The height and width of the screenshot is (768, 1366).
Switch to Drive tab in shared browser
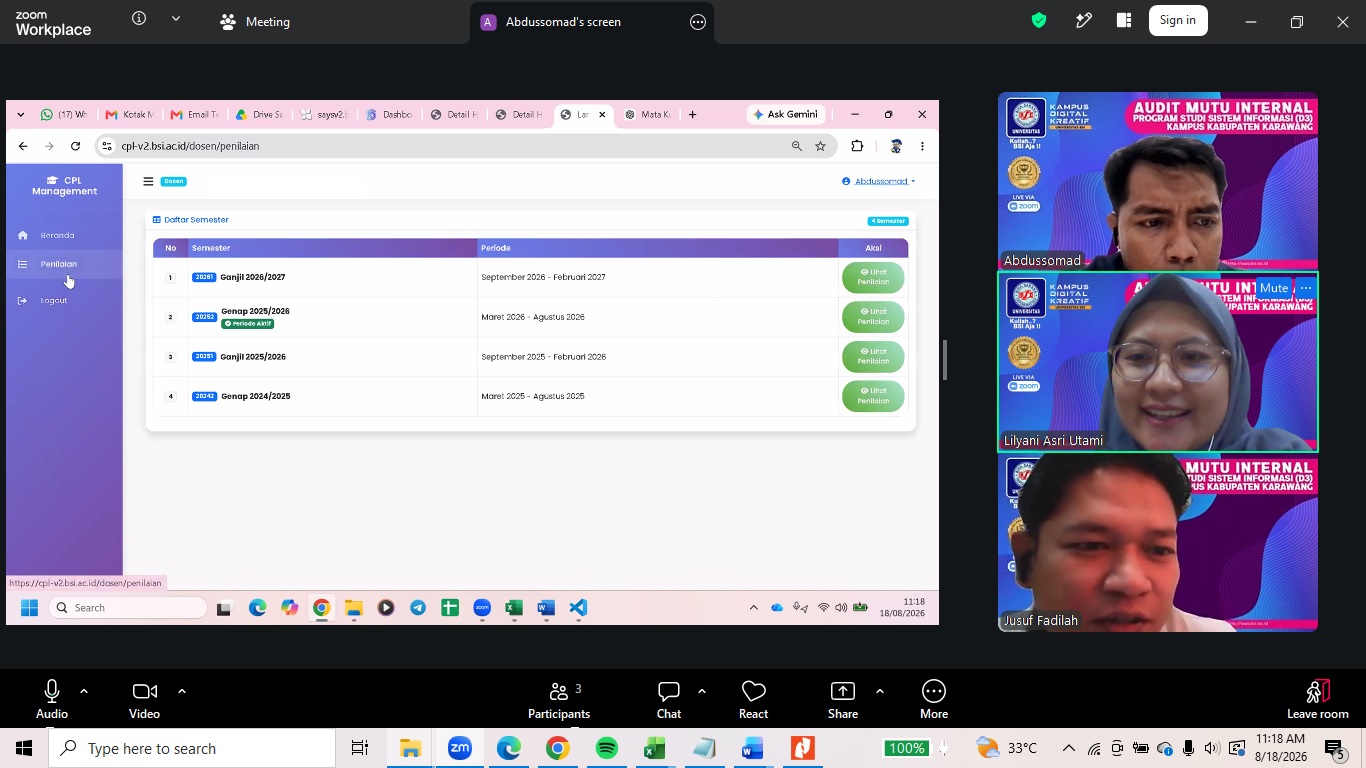pos(260,115)
